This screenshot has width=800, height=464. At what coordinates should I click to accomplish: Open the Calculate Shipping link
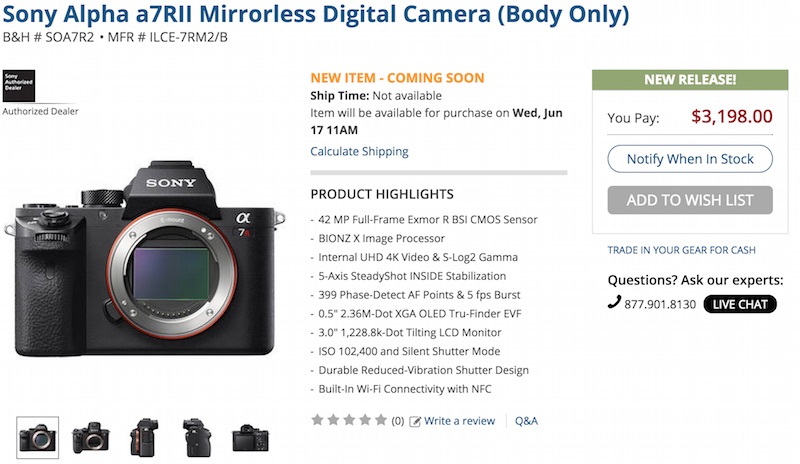[x=359, y=152]
